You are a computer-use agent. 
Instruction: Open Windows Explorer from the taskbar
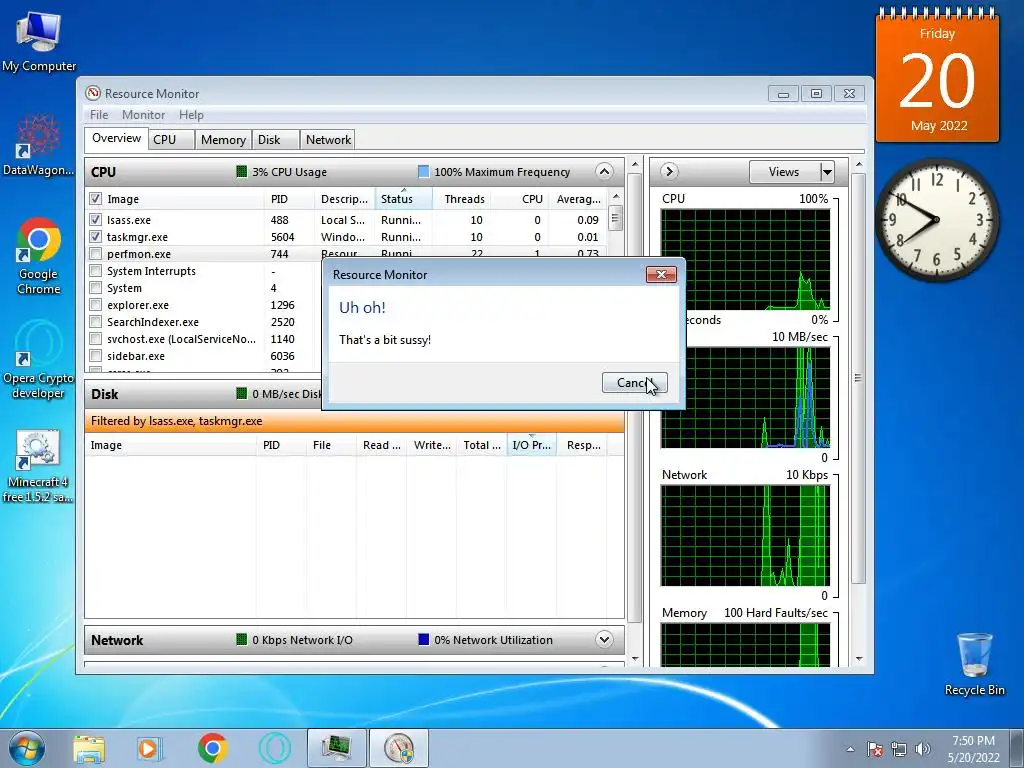(x=89, y=748)
